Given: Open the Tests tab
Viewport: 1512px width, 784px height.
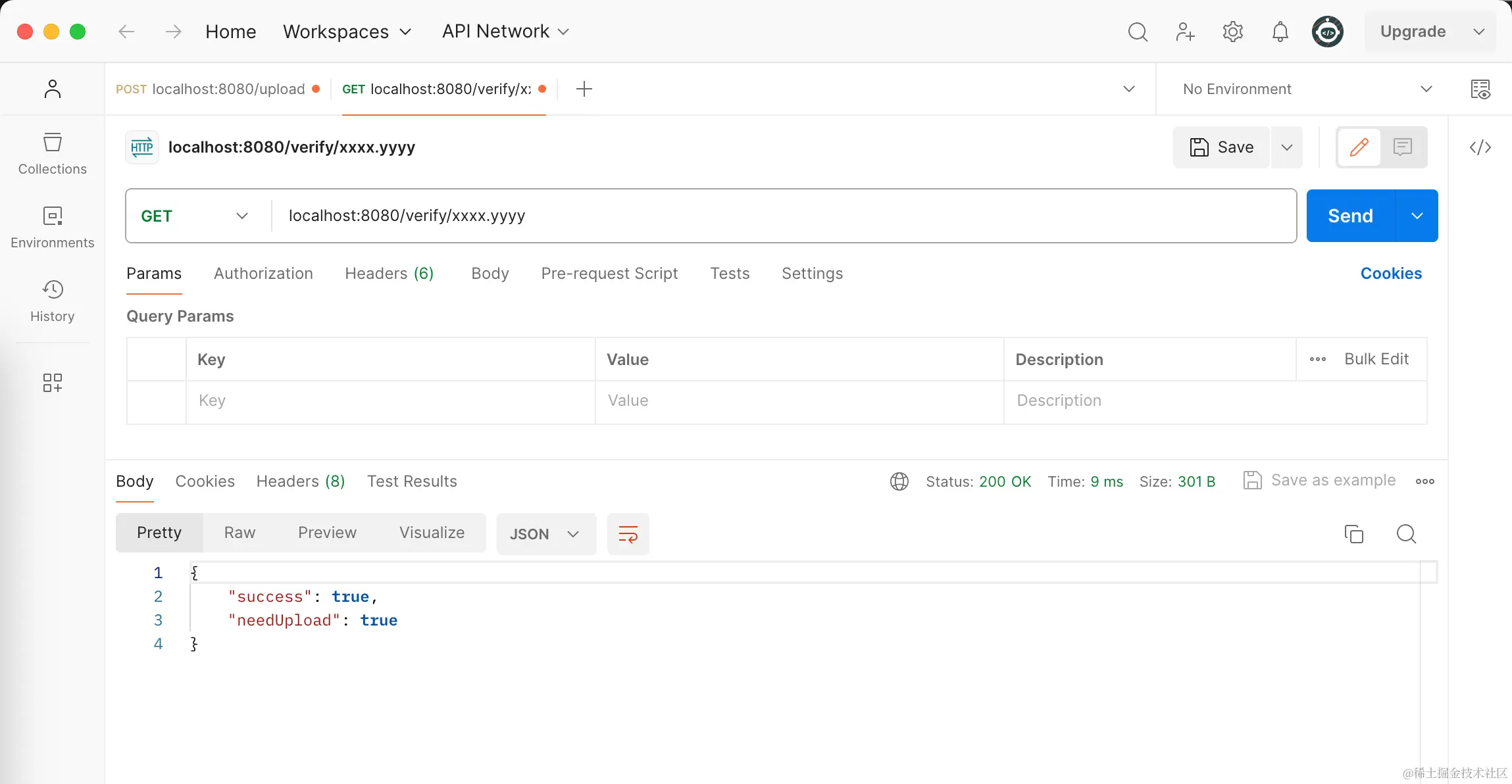Looking at the screenshot, I should click(x=730, y=274).
